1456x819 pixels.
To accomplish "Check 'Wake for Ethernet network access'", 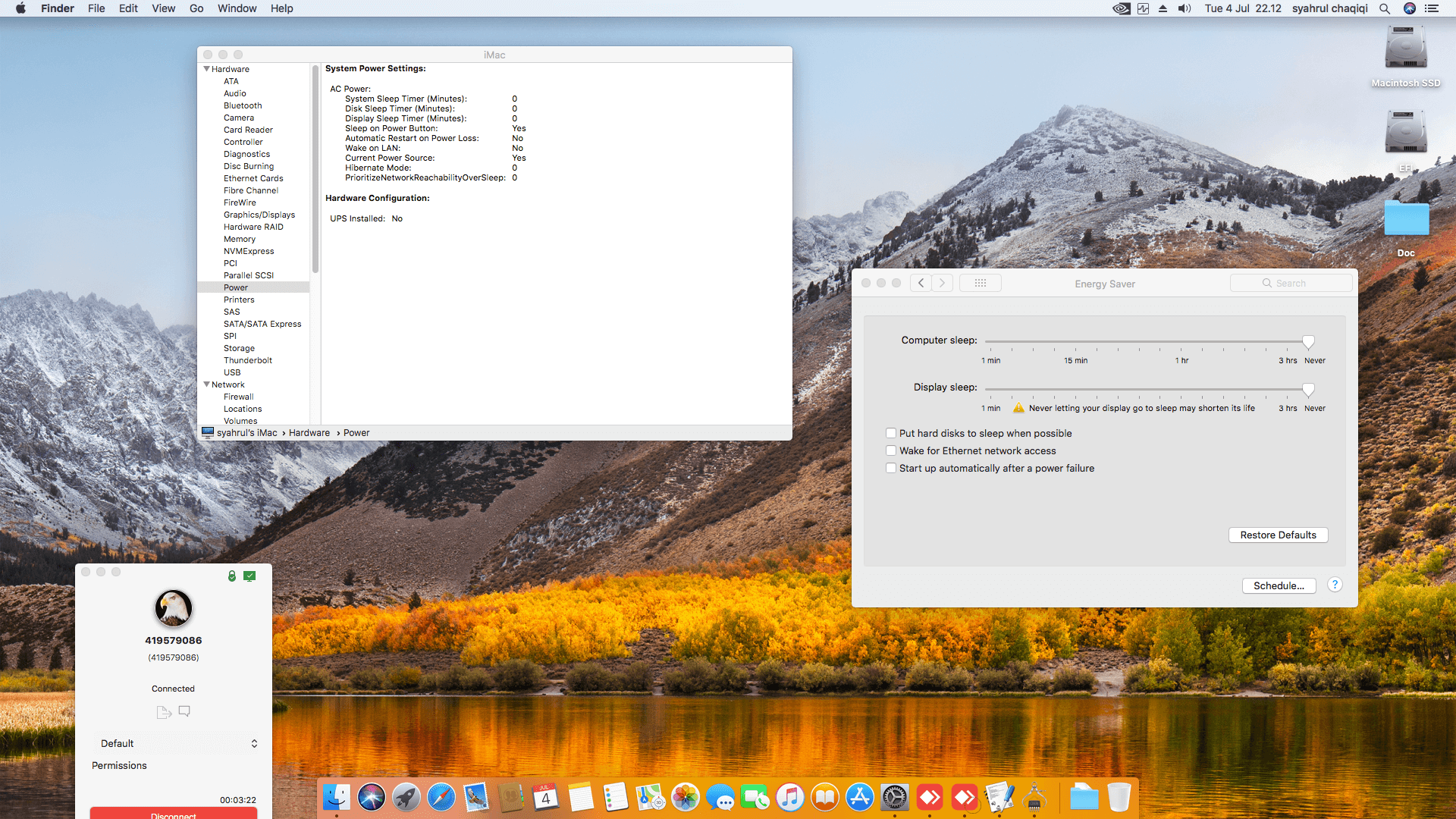I will click(x=891, y=450).
